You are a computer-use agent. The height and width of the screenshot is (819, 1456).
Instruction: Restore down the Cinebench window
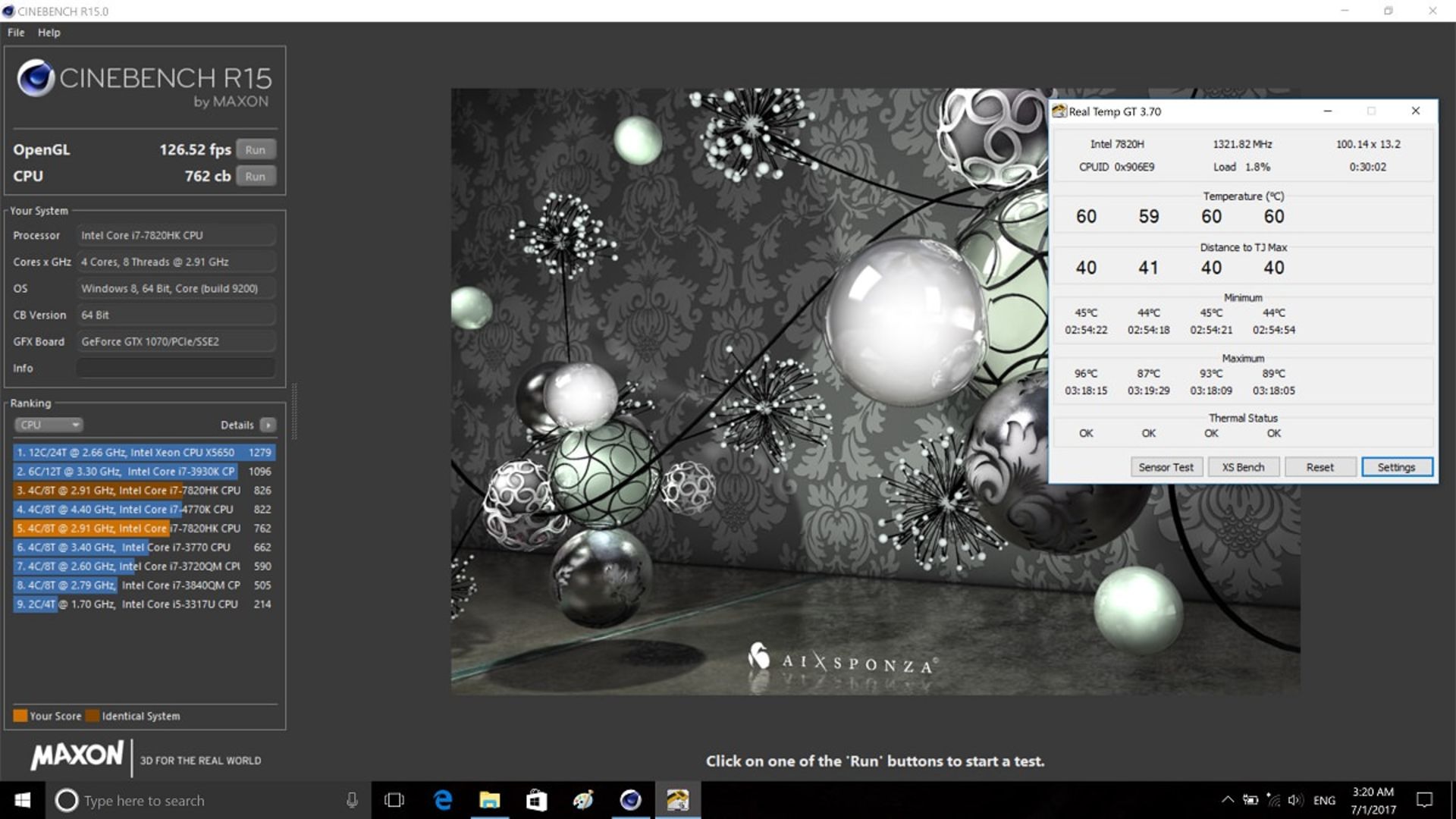(1388, 11)
